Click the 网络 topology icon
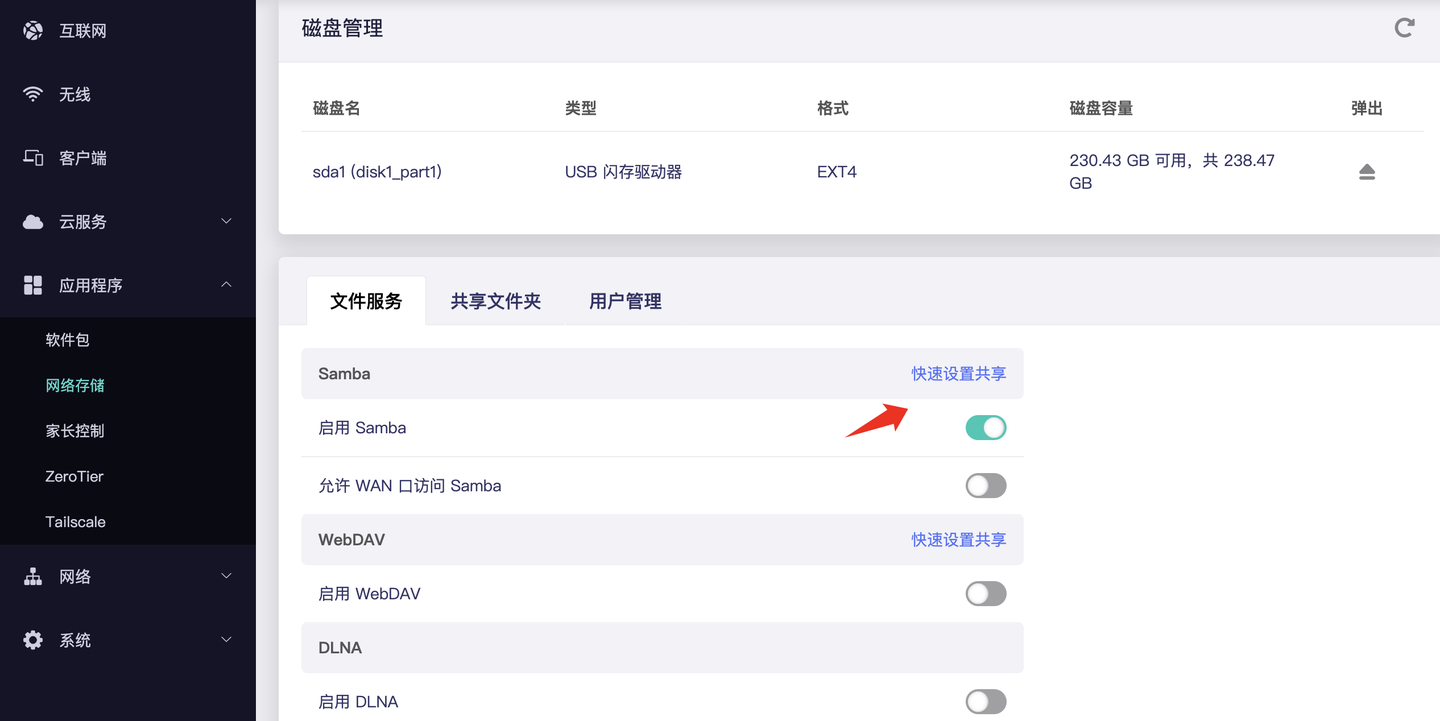The height and width of the screenshot is (721, 1440). [33, 577]
